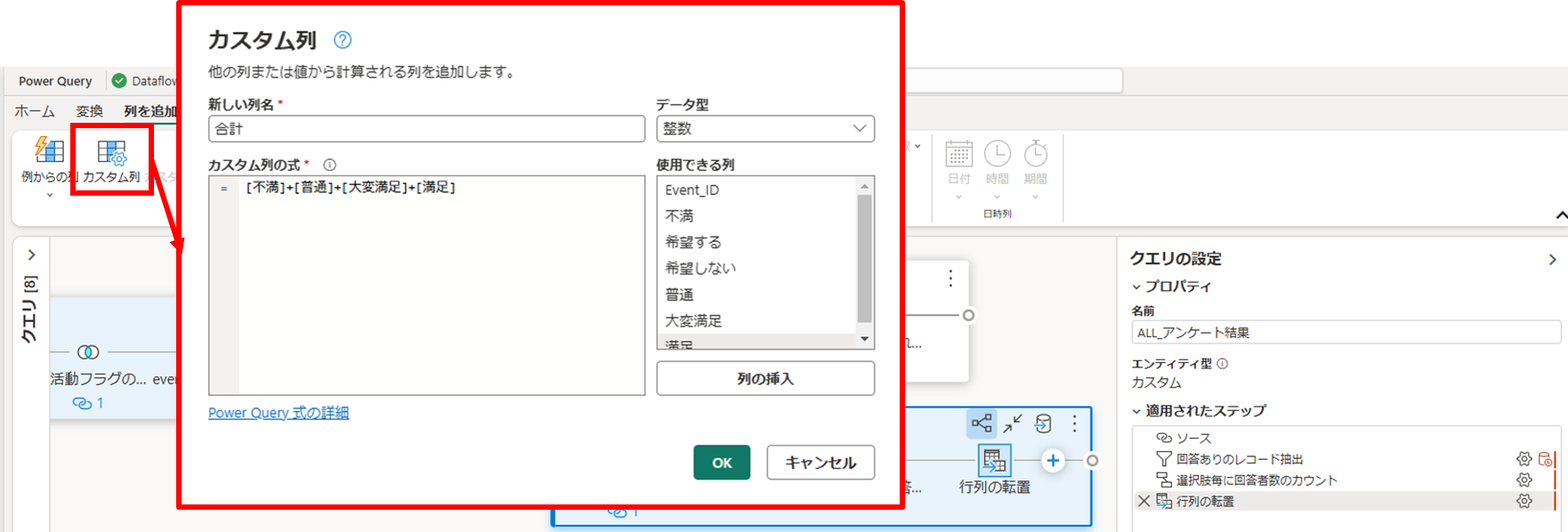1568x532 pixels.
Task: Select 大変満足 in available columns
Action: [693, 320]
